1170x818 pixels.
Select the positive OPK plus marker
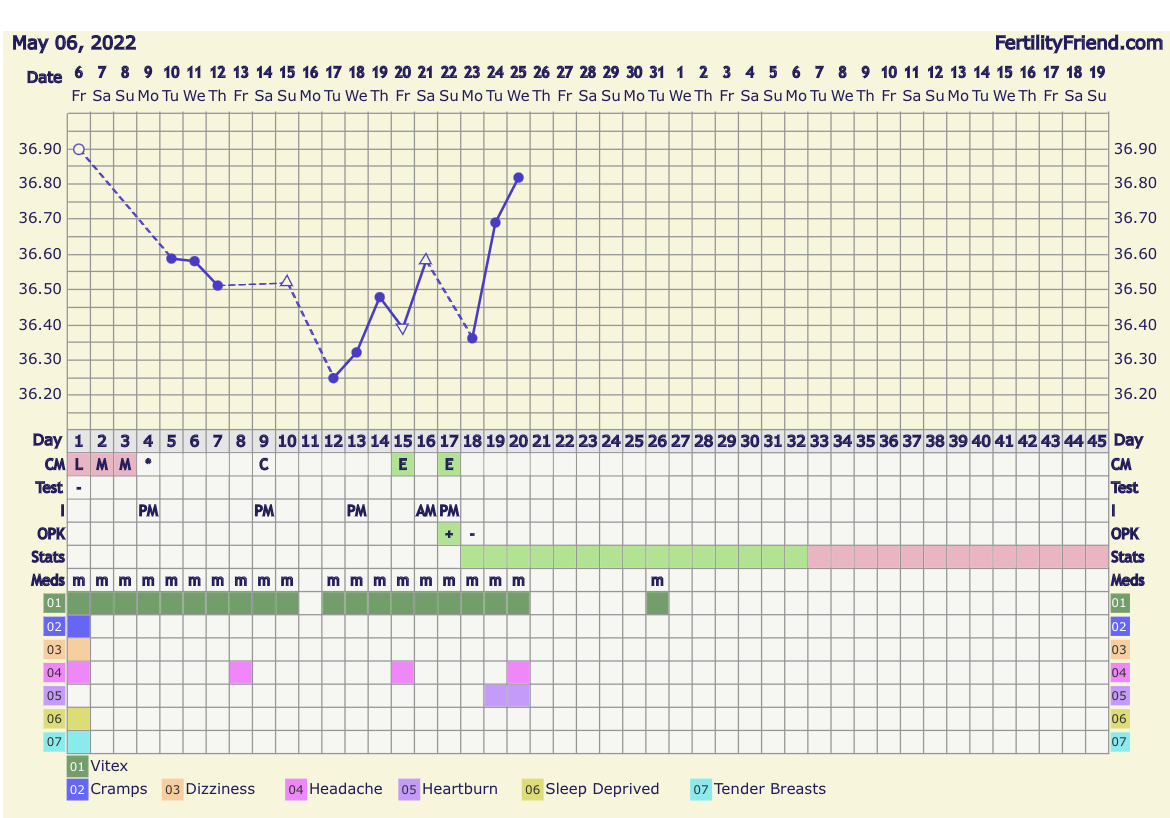(x=449, y=534)
